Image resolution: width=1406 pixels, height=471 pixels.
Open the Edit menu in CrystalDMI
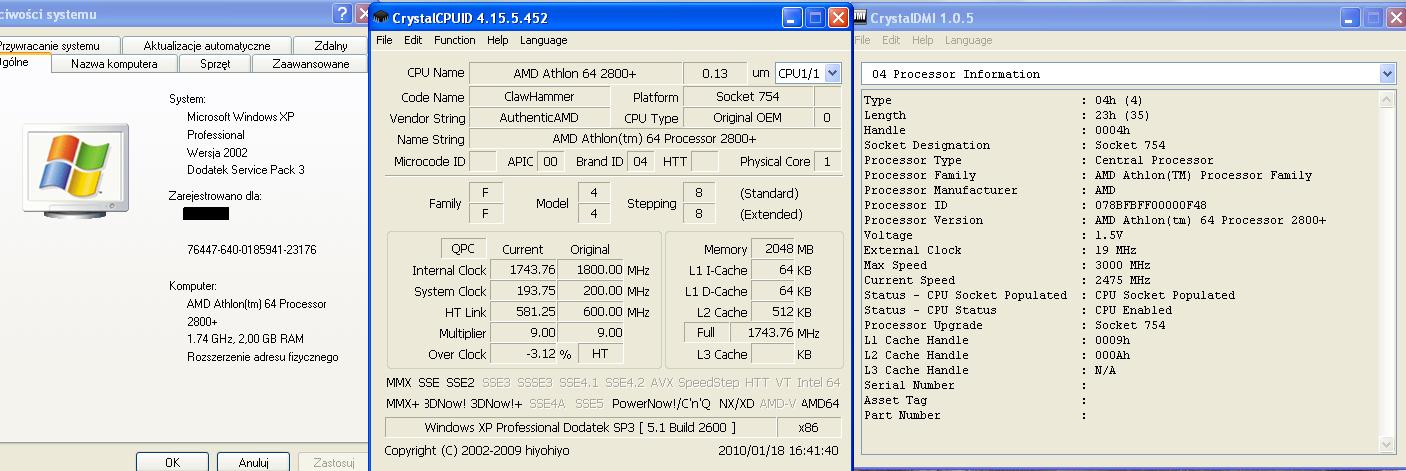(x=891, y=40)
